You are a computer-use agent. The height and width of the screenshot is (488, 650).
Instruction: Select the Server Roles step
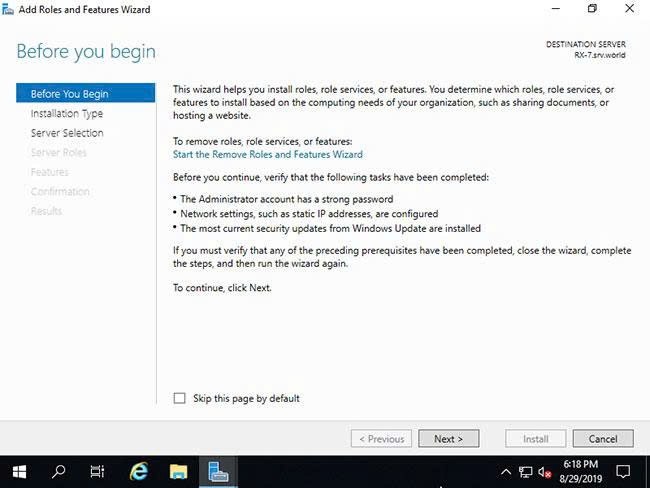58,152
